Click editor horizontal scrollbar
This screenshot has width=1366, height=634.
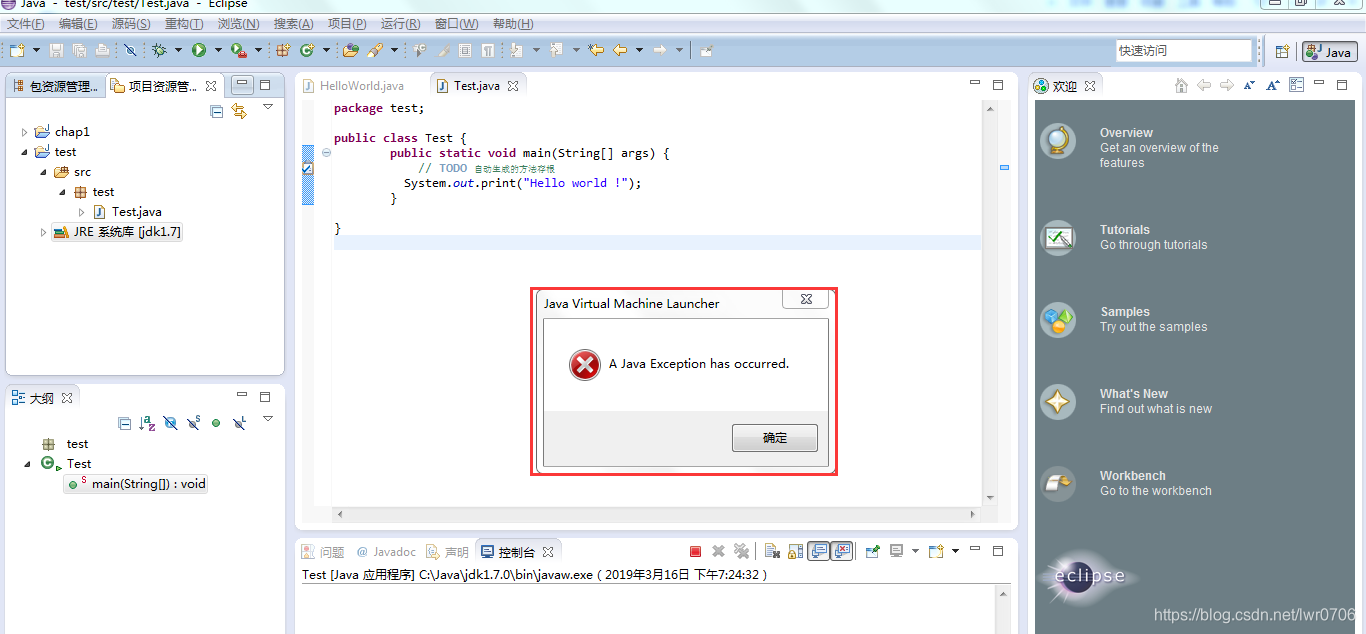pos(656,514)
